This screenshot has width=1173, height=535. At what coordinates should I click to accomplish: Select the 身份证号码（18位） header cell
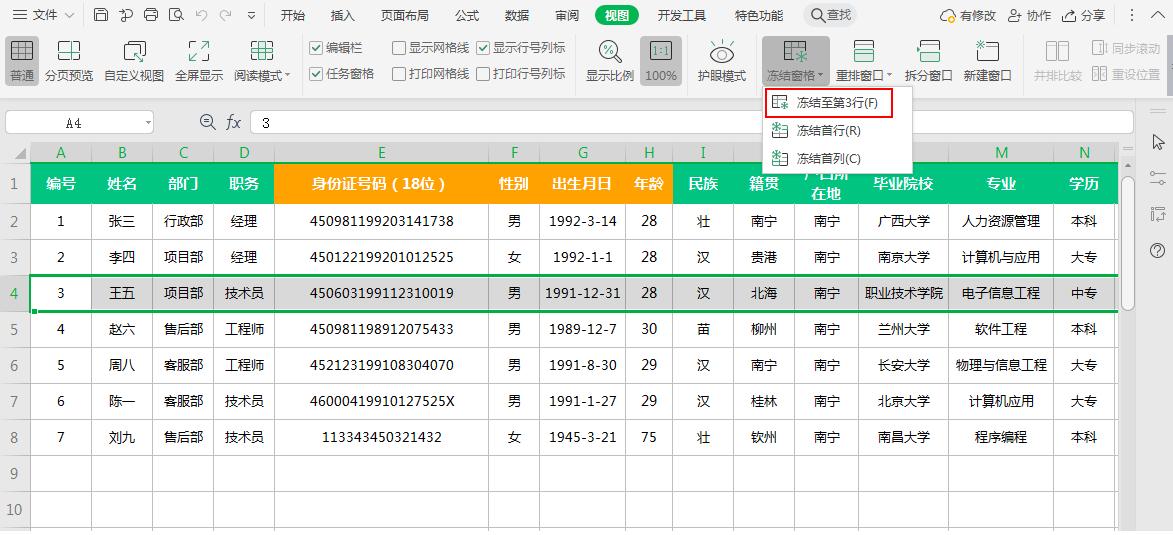382,184
